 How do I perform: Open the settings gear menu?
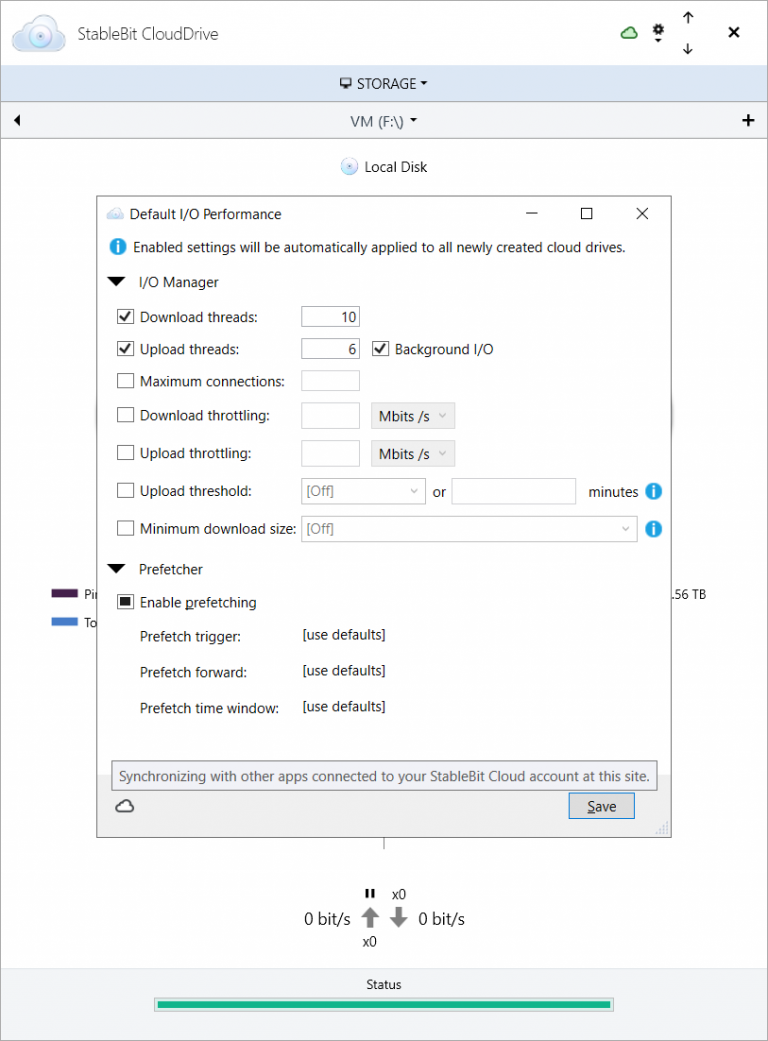658,33
